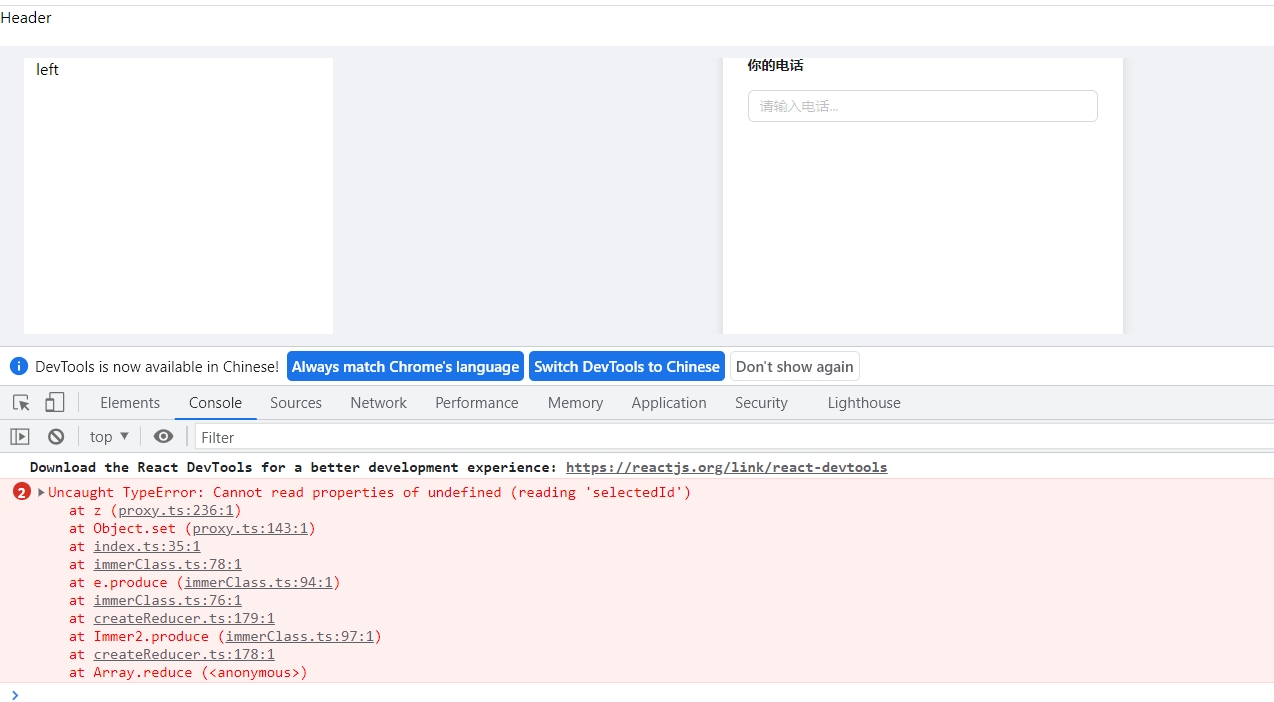Open immerClass.ts:78:1 source link
This screenshot has width=1274, height=702.
click(168, 564)
